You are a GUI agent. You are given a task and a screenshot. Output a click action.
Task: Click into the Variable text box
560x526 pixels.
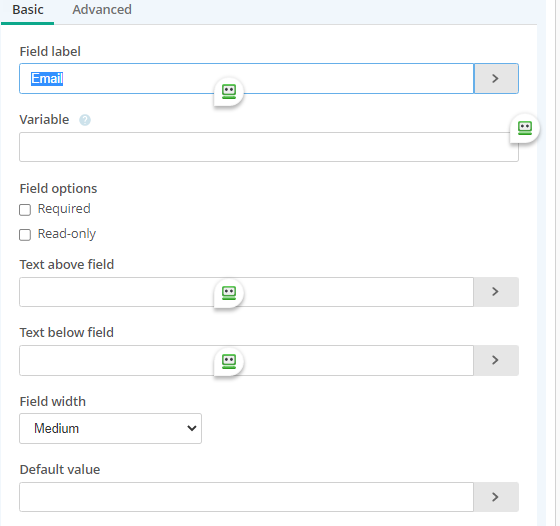(x=269, y=147)
